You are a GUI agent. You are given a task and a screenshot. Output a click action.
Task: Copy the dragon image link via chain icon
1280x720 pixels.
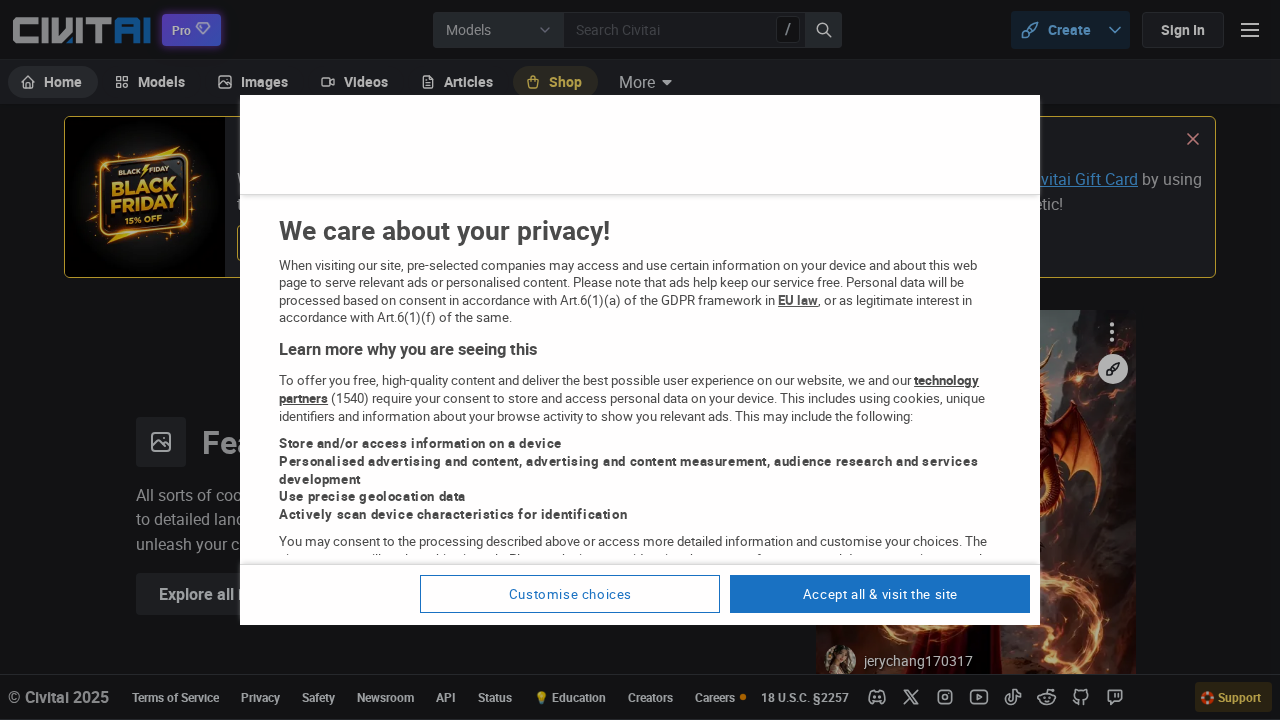click(x=1112, y=368)
